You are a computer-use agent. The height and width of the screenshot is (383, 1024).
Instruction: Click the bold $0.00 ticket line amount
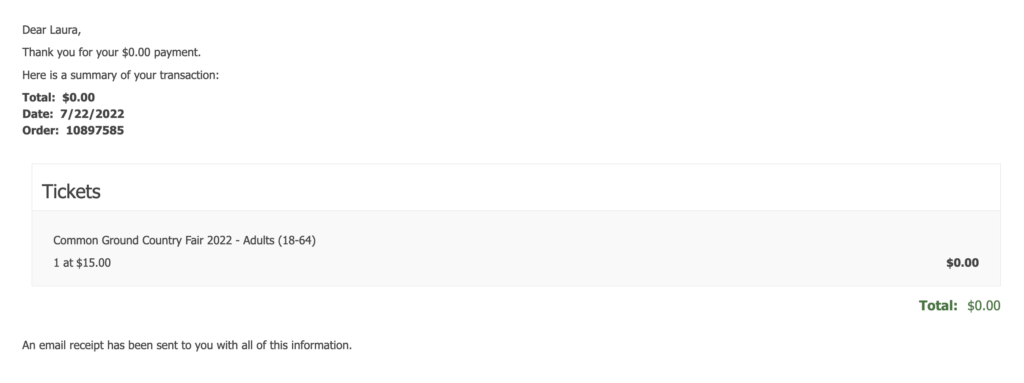[x=963, y=263]
